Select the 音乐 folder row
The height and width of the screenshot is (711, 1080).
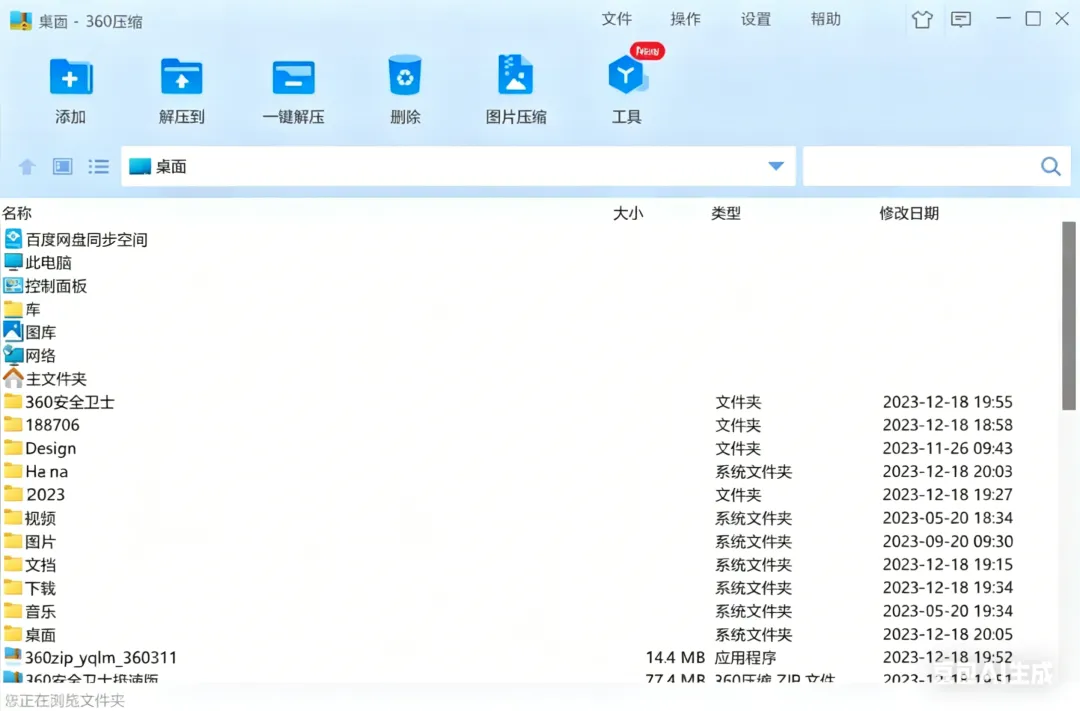[529, 610]
